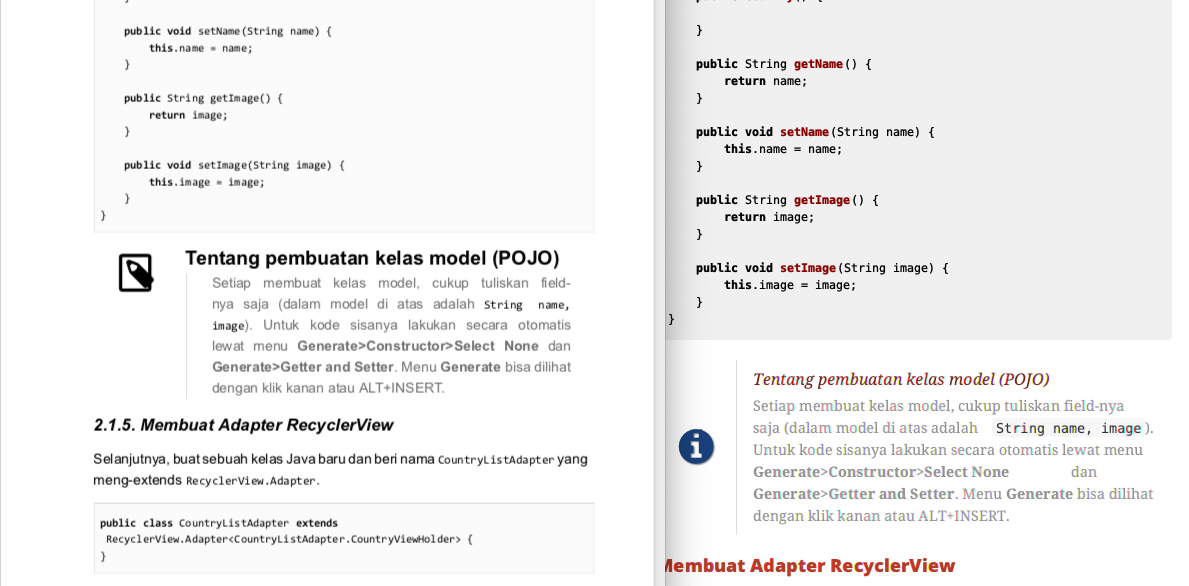Click "this.image = image;" in left code block

(207, 182)
